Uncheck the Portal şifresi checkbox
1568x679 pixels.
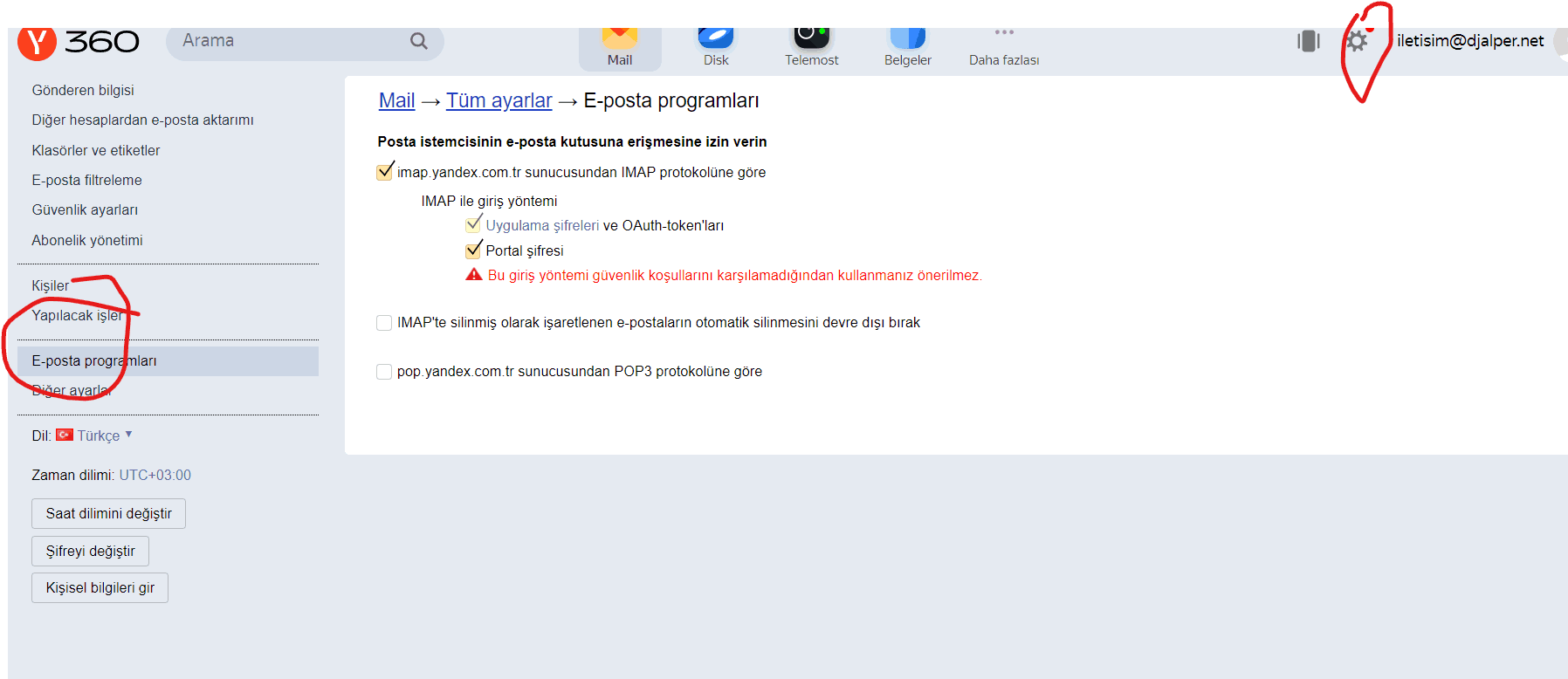tap(473, 250)
